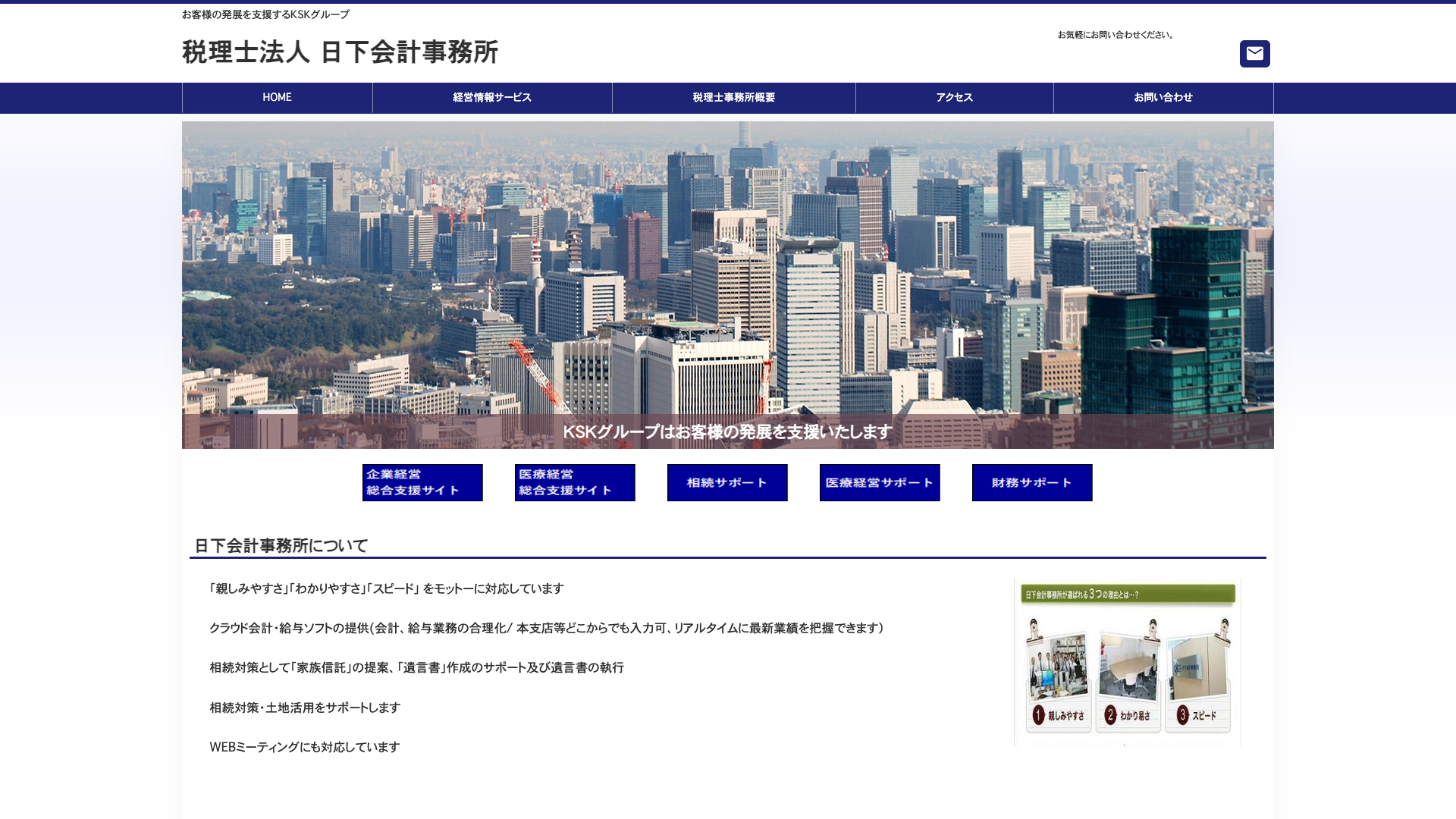Open the アクセス navigation tab
The width and height of the screenshot is (1456, 819).
coord(954,98)
